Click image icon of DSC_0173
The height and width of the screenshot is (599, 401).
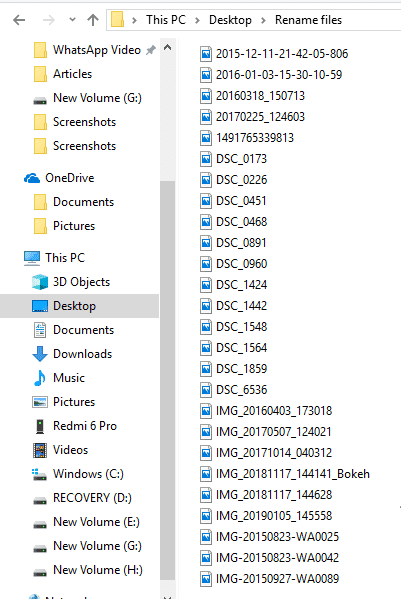point(206,159)
